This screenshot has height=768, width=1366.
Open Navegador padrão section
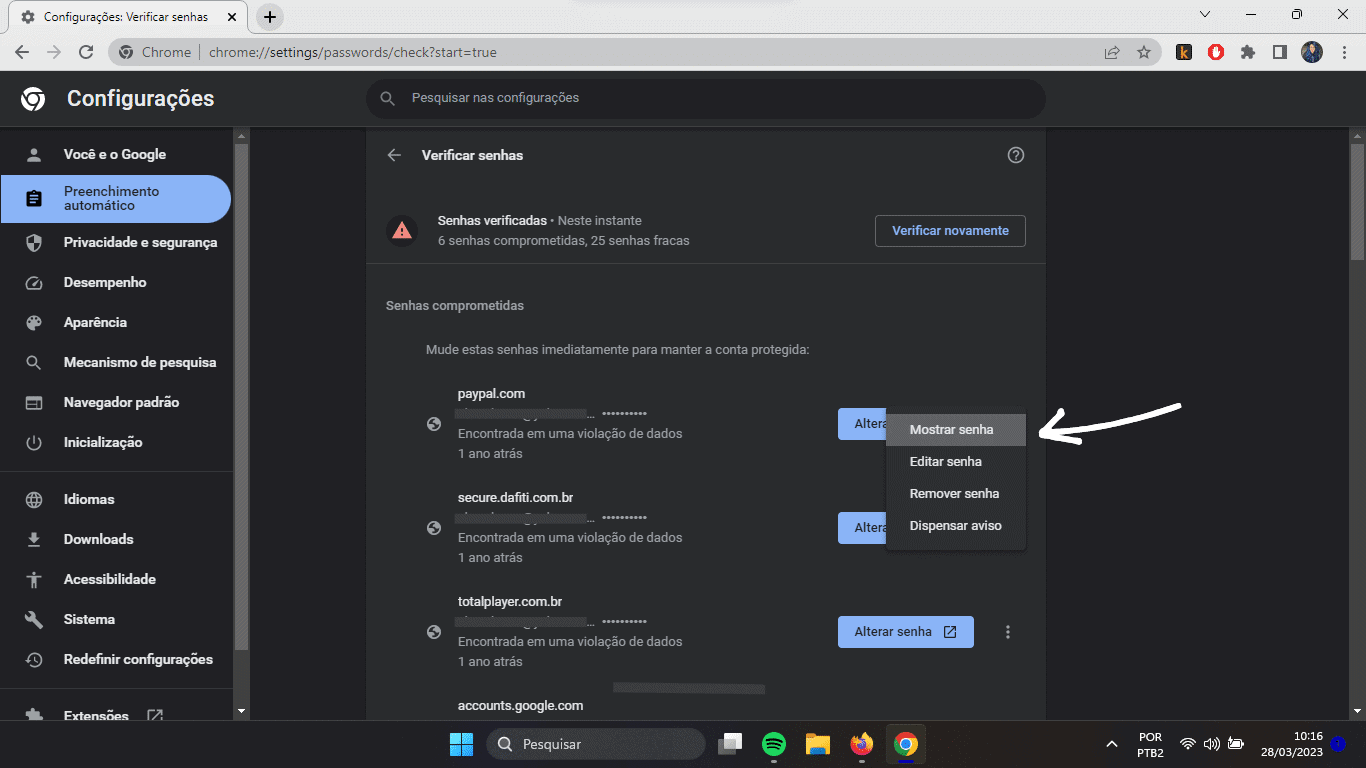(x=116, y=402)
